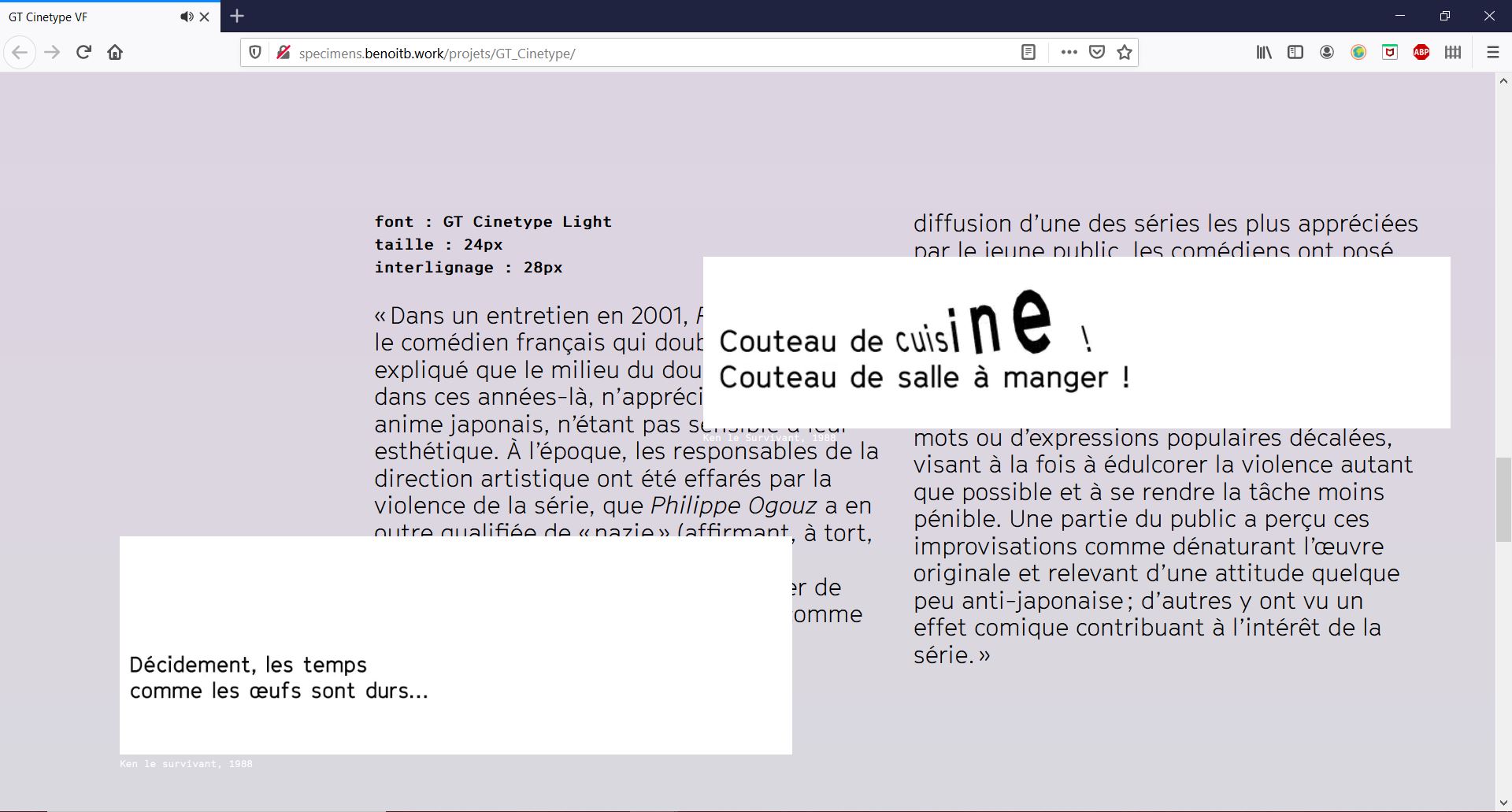Viewport: 1512px width, 812px height.
Task: Open tracking protection shield info
Action: [255, 53]
